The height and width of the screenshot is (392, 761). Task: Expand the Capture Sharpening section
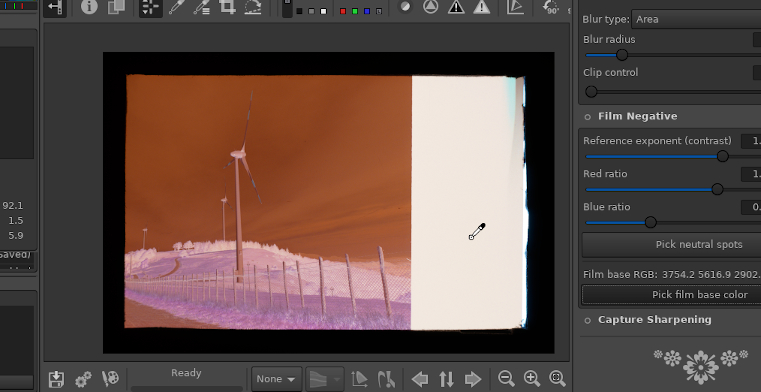point(654,320)
